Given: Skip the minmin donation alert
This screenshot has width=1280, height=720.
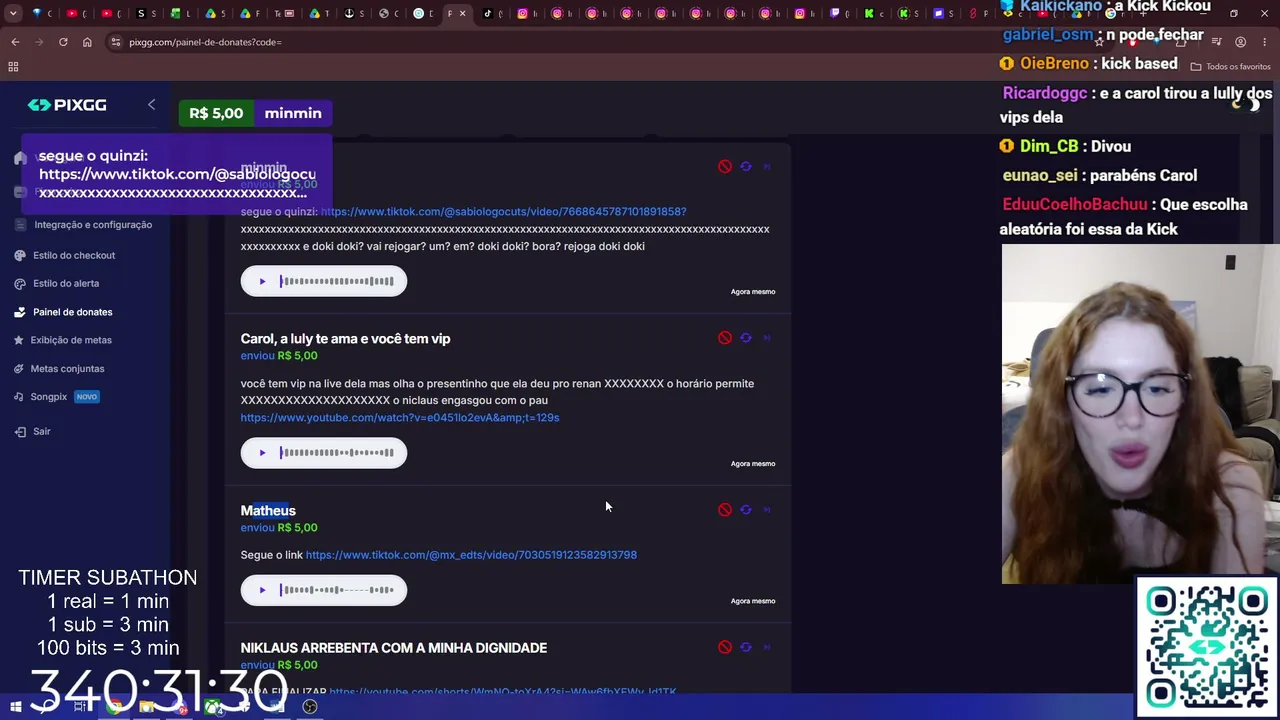Looking at the screenshot, I should pyautogui.click(x=767, y=167).
